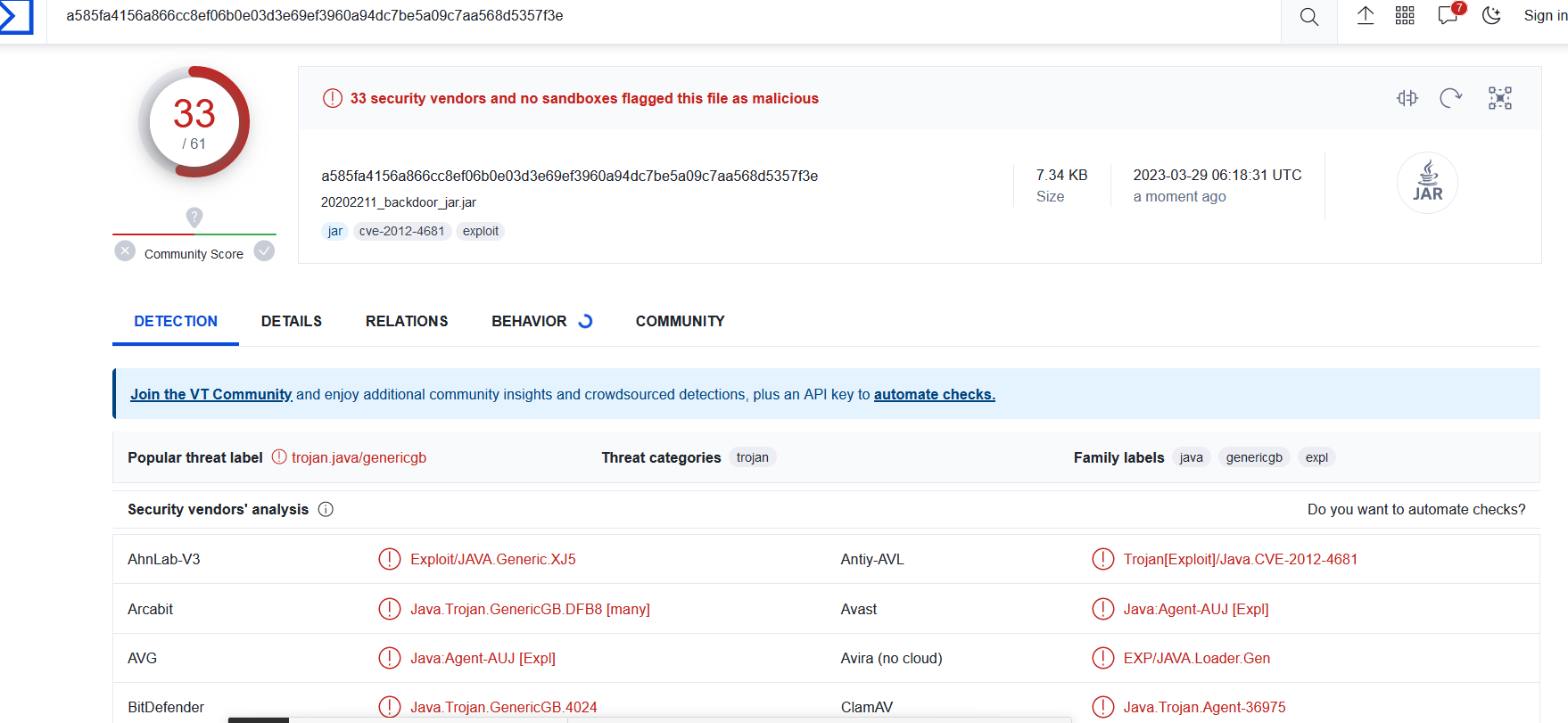This screenshot has height=723, width=1568.
Task: Open the COMMUNITY tab
Action: tap(680, 321)
